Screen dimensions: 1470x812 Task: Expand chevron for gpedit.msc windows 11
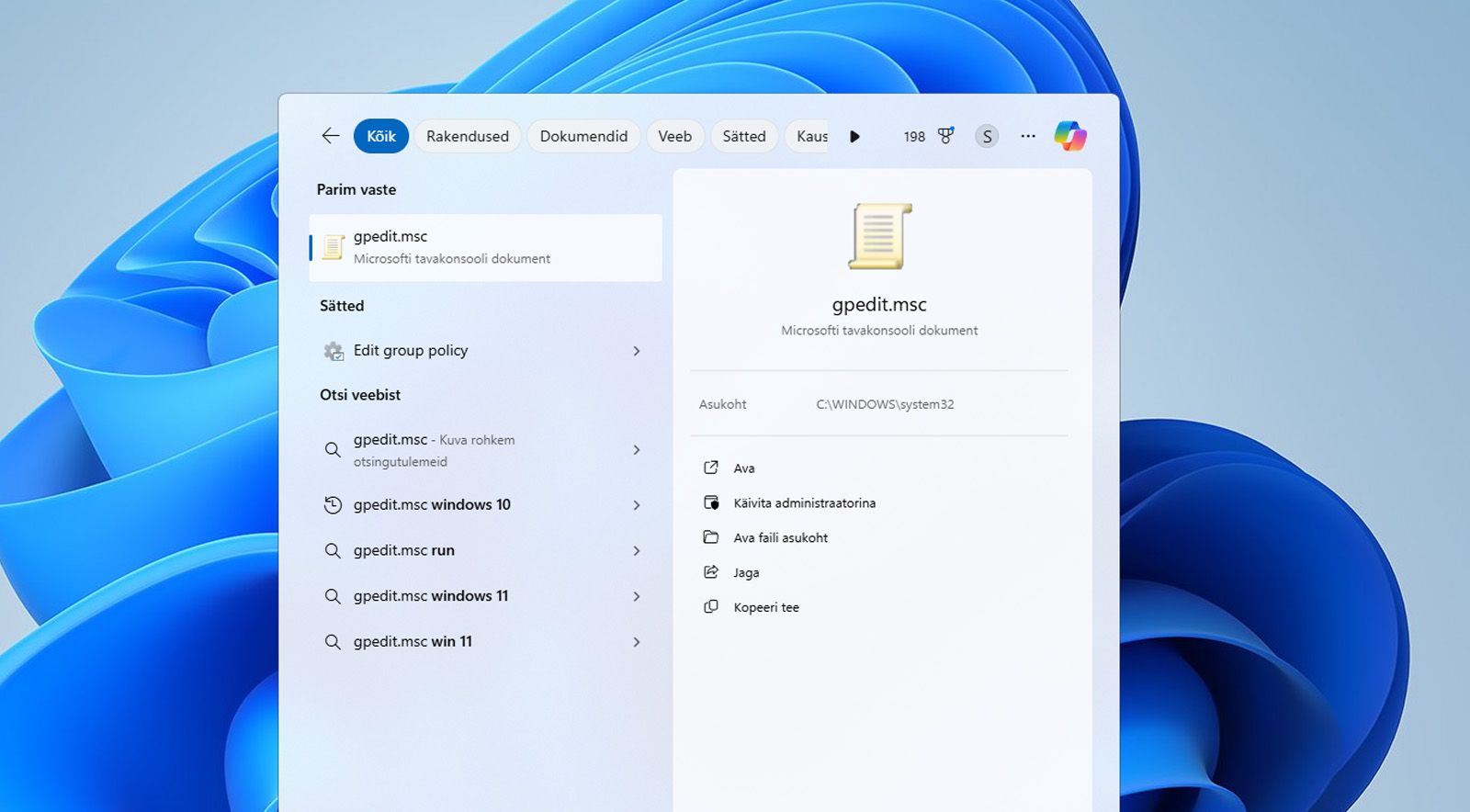click(637, 596)
